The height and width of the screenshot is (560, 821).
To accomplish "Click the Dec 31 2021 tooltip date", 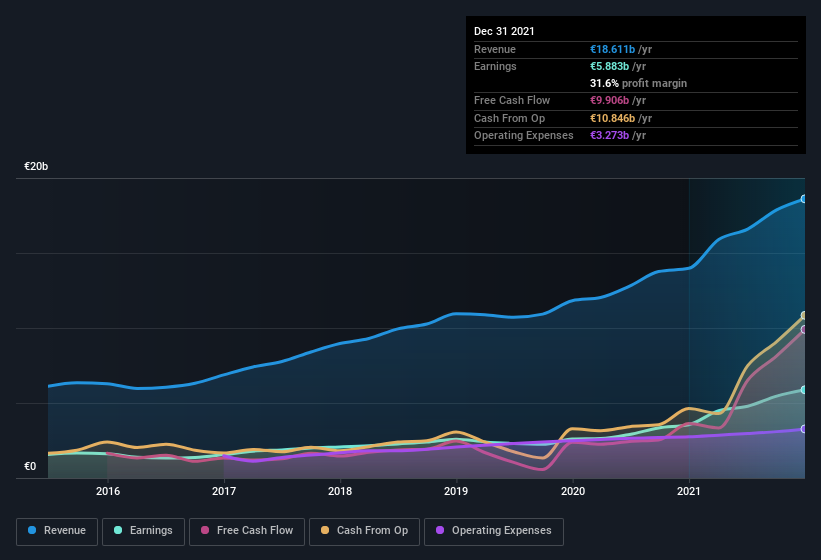I will click(x=504, y=31).
